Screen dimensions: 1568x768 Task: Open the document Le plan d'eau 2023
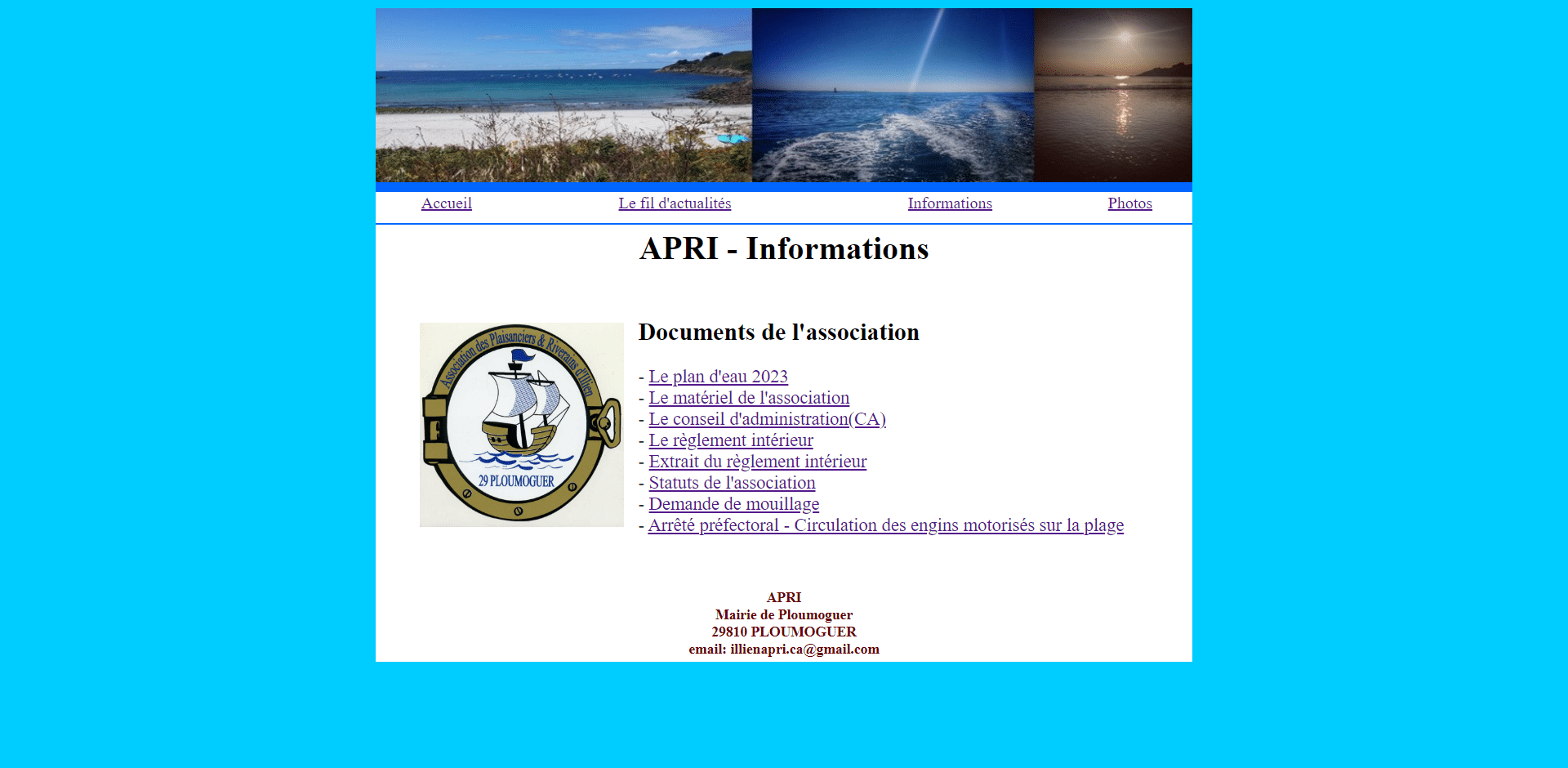(718, 377)
